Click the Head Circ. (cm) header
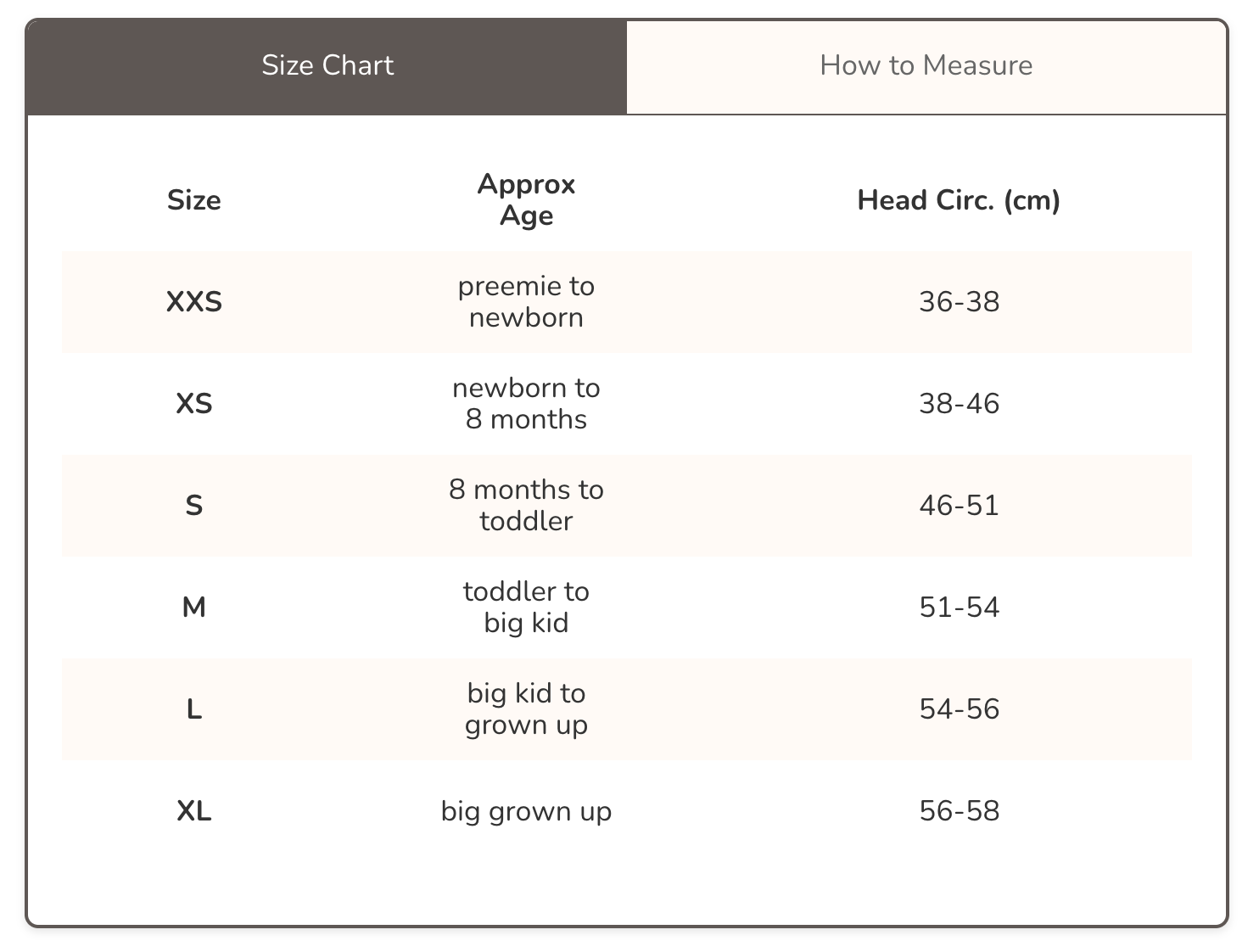 coord(959,200)
